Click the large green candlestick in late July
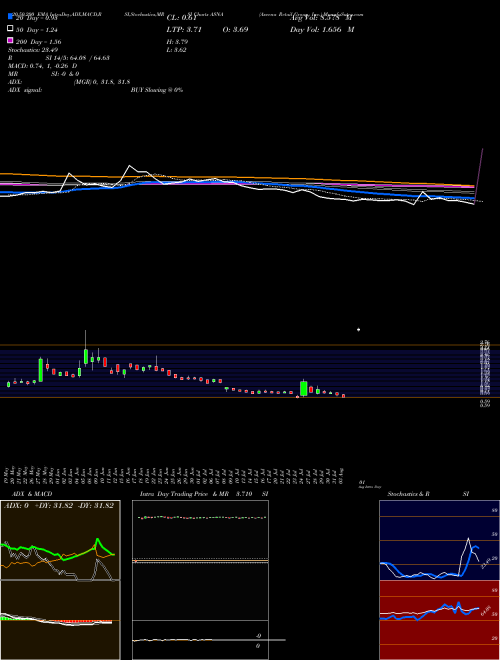The image size is (500, 660). point(303,389)
